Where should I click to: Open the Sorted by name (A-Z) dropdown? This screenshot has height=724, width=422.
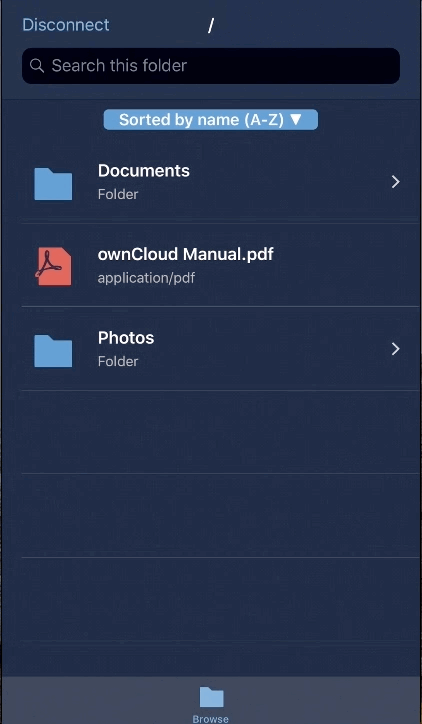pyautogui.click(x=211, y=120)
